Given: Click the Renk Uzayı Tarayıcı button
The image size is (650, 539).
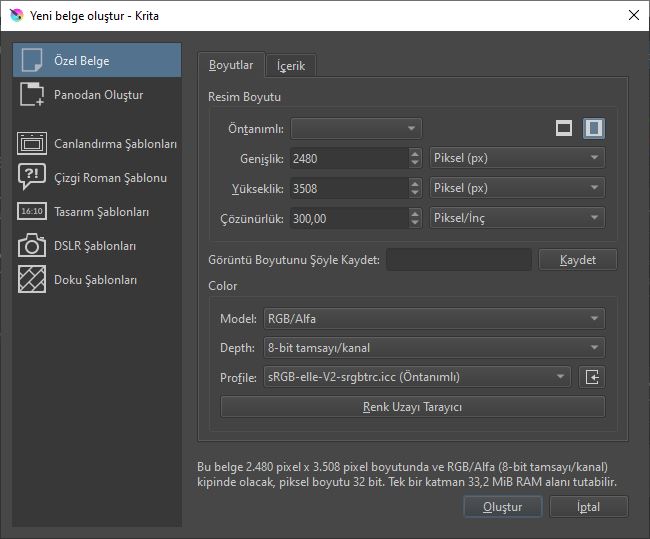Looking at the screenshot, I should (x=412, y=407).
